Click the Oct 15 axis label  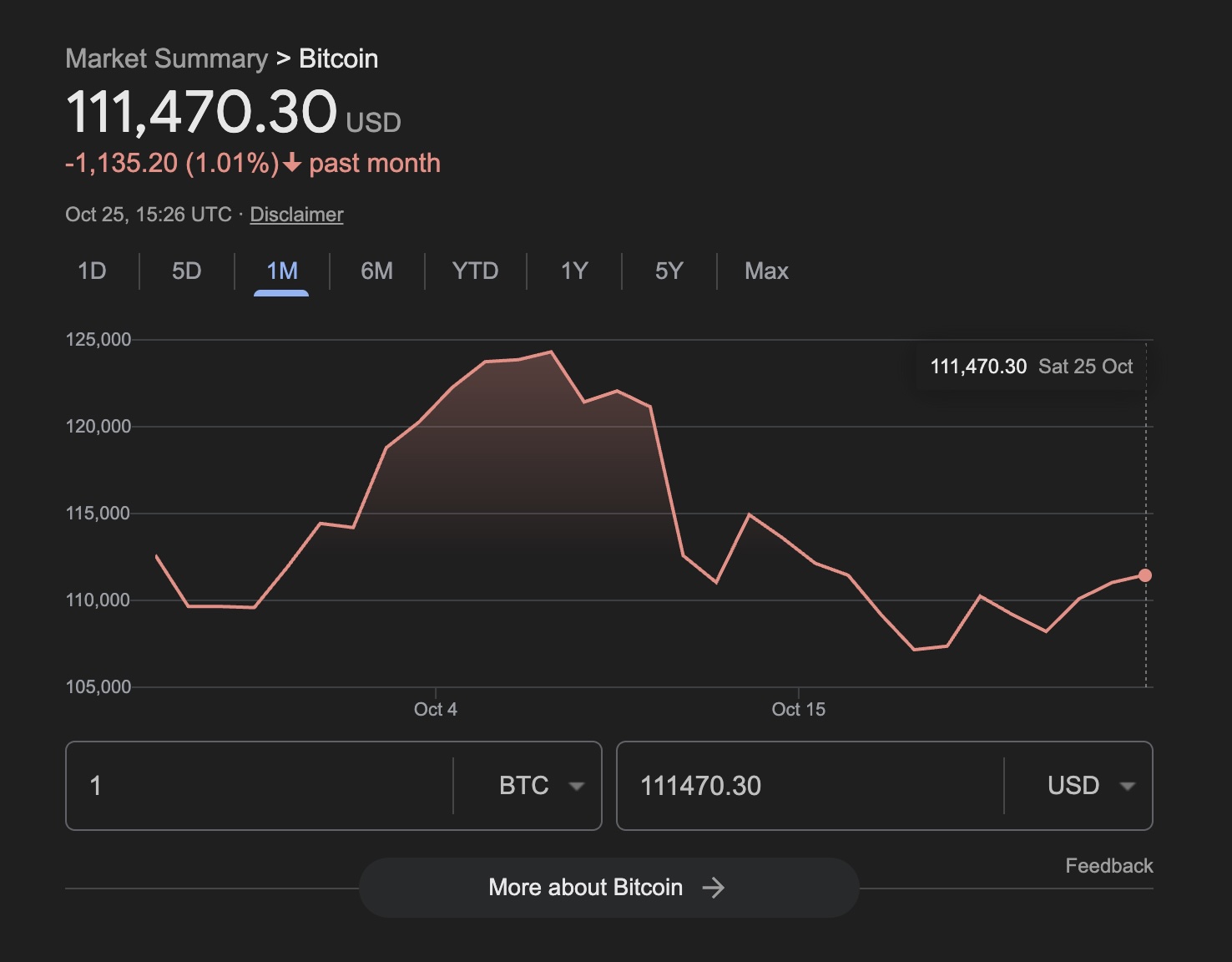tap(798, 710)
